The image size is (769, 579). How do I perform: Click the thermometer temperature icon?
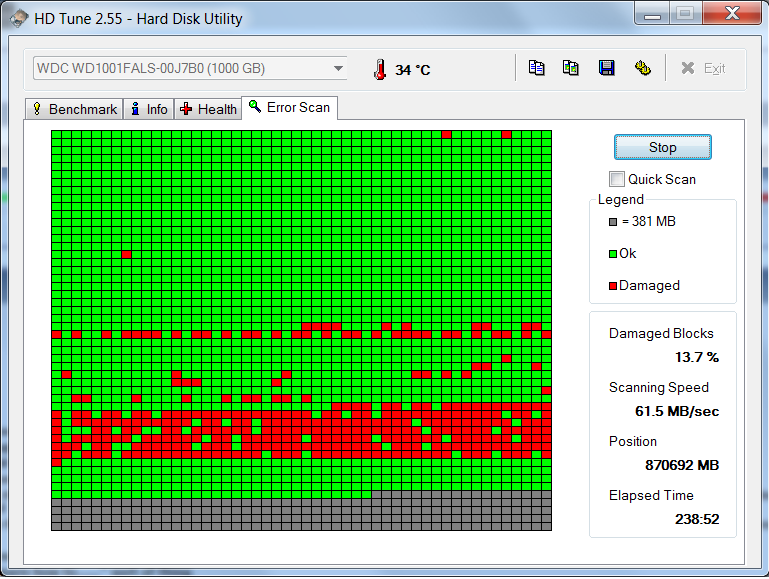pos(380,70)
